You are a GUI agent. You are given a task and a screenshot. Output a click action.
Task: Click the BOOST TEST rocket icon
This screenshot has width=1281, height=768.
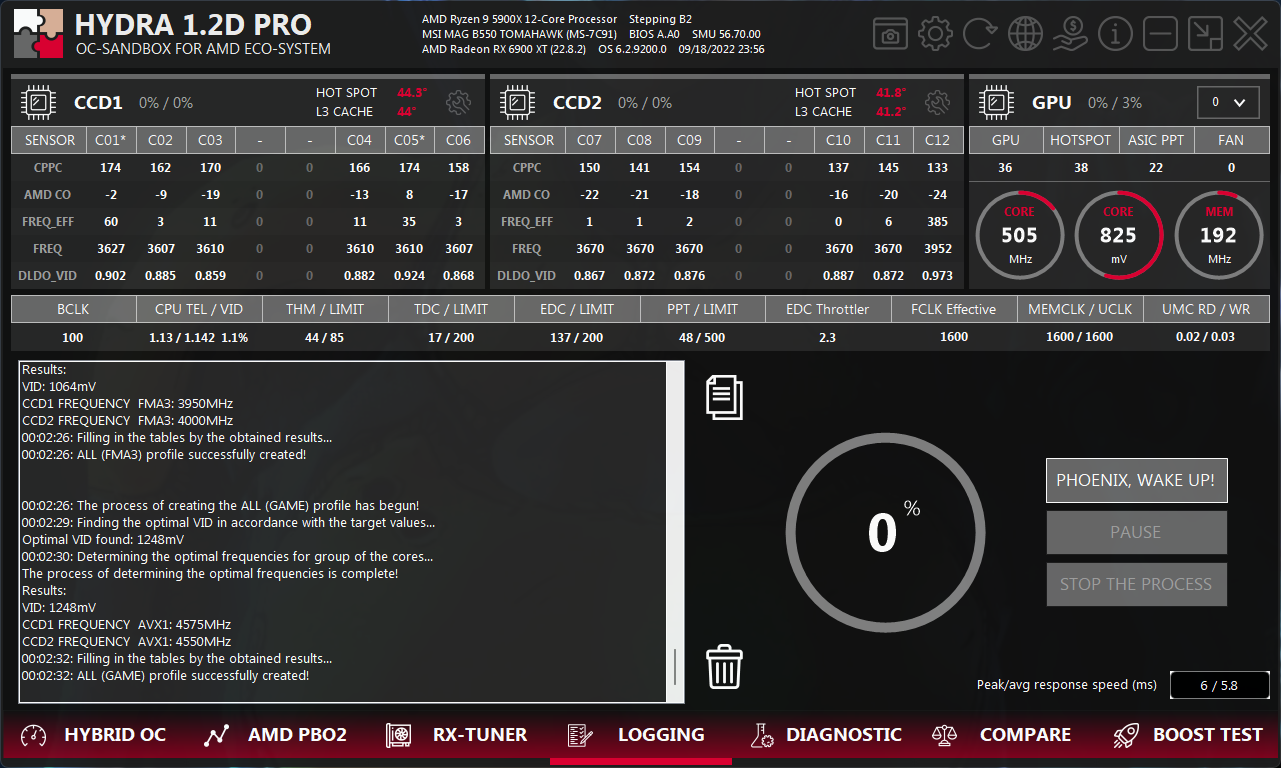click(x=1126, y=735)
